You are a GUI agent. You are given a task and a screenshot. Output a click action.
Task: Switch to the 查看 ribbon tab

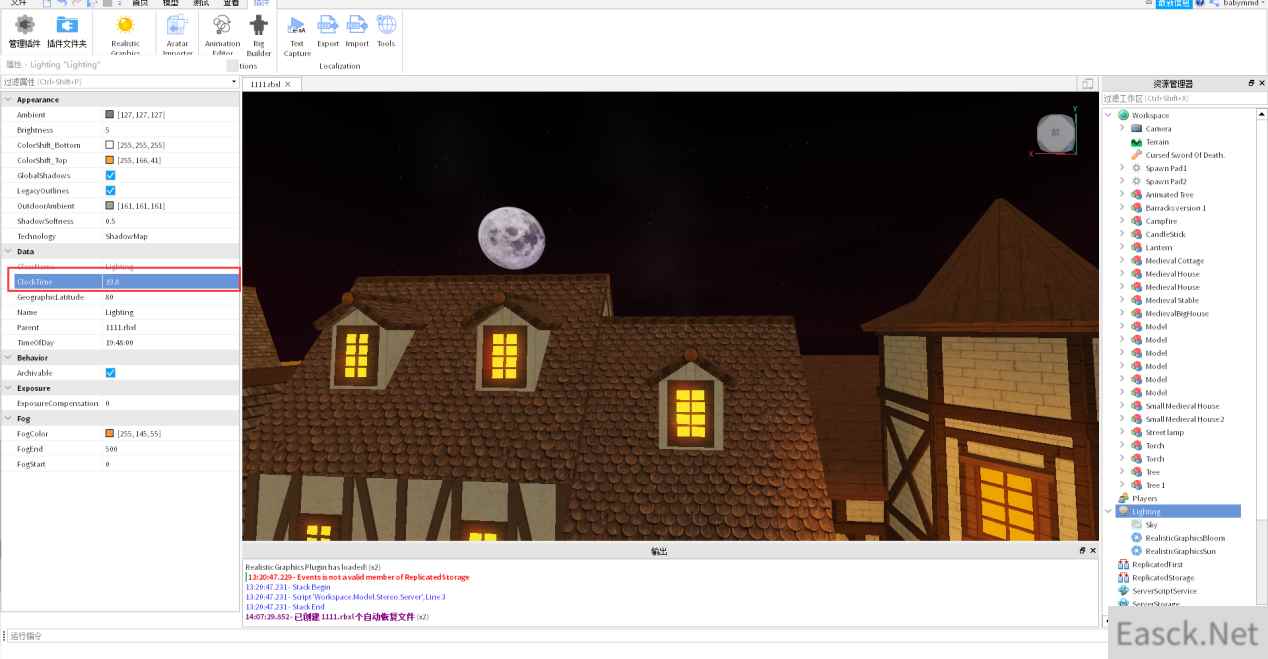pyautogui.click(x=230, y=3)
